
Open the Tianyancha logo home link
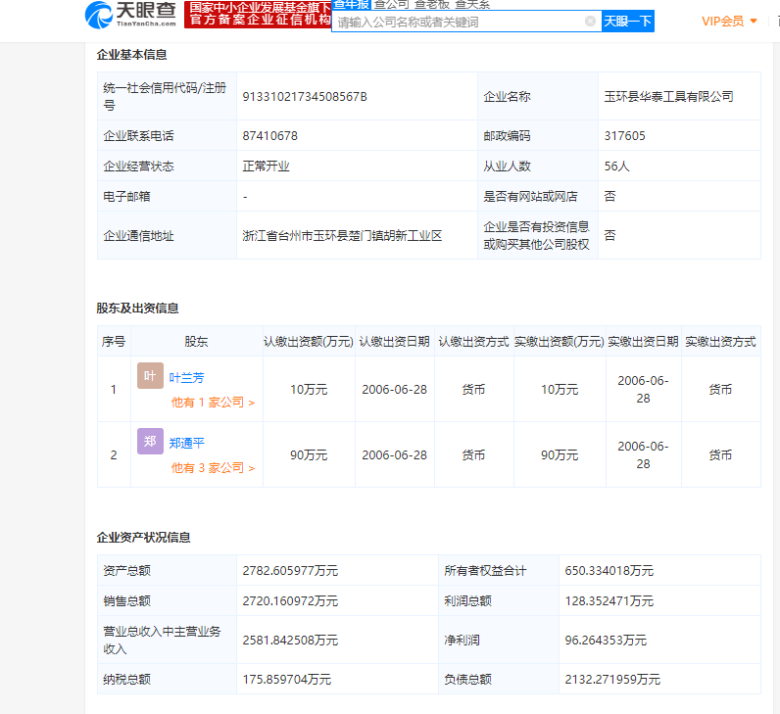pyautogui.click(x=130, y=14)
